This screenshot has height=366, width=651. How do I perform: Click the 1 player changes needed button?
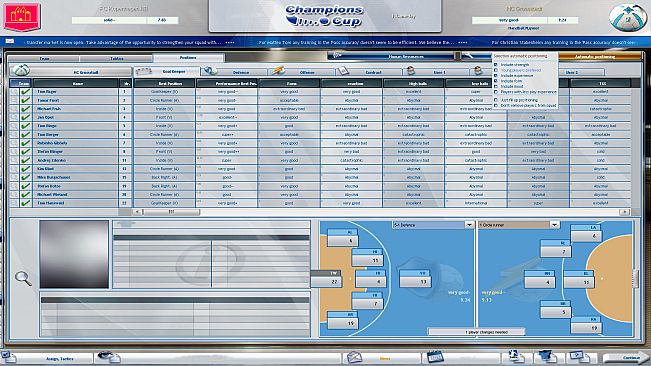477,332
